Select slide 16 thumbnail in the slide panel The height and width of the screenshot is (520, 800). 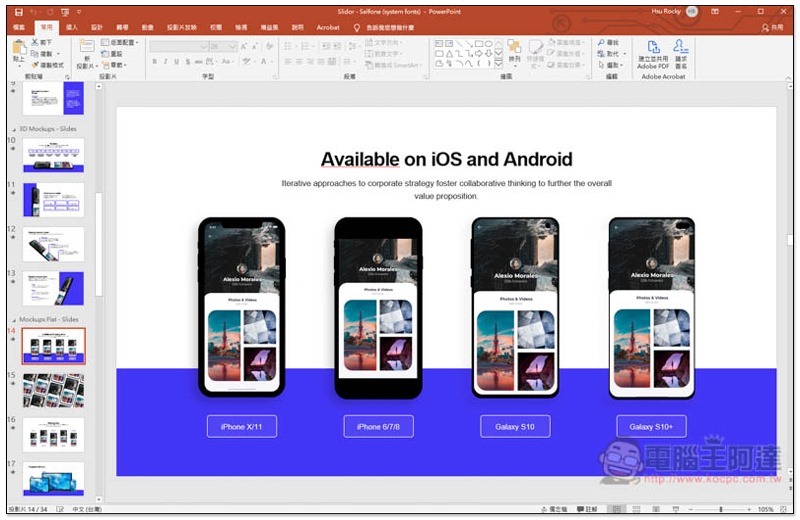53,434
